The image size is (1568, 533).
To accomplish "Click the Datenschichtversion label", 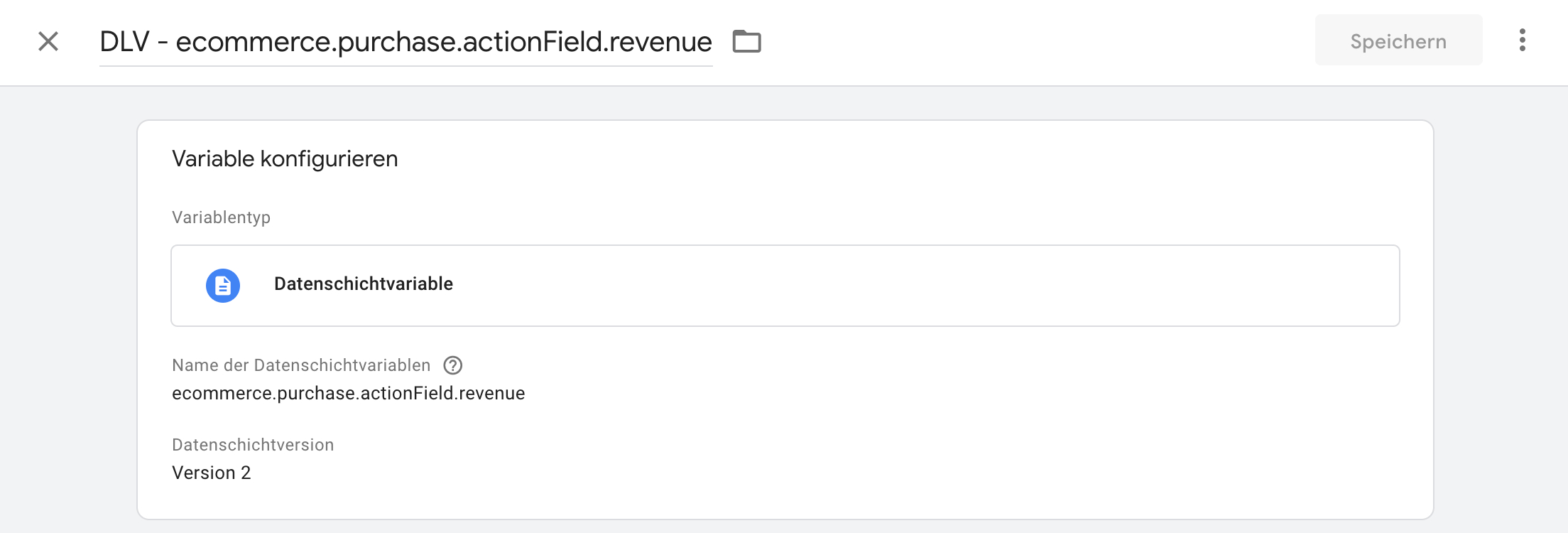I will tap(252, 445).
